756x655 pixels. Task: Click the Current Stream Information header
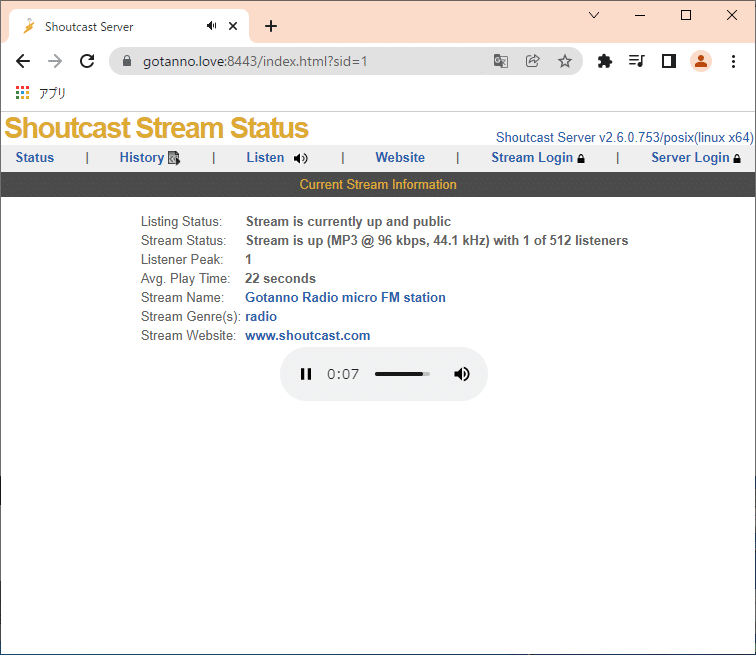coord(378,184)
